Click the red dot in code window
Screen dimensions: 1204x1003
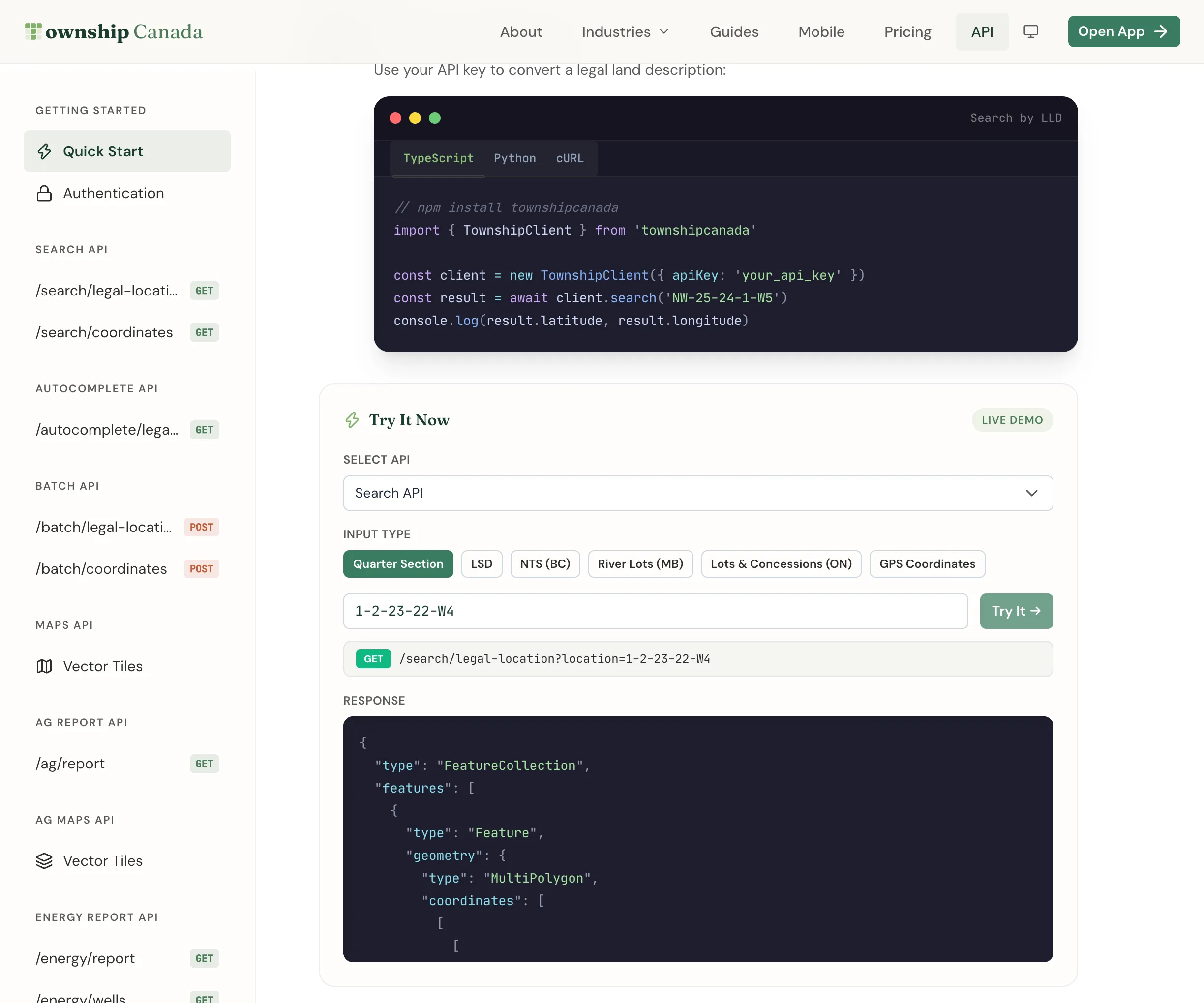pyautogui.click(x=395, y=118)
